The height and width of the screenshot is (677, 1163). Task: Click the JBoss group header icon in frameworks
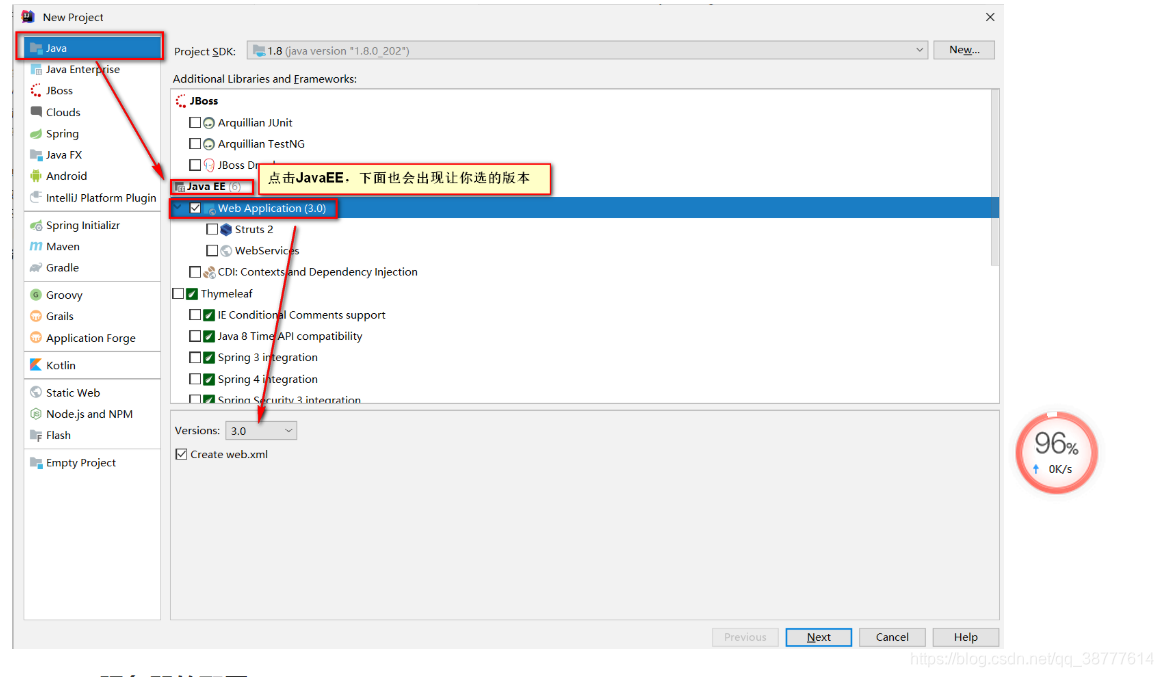tap(181, 101)
